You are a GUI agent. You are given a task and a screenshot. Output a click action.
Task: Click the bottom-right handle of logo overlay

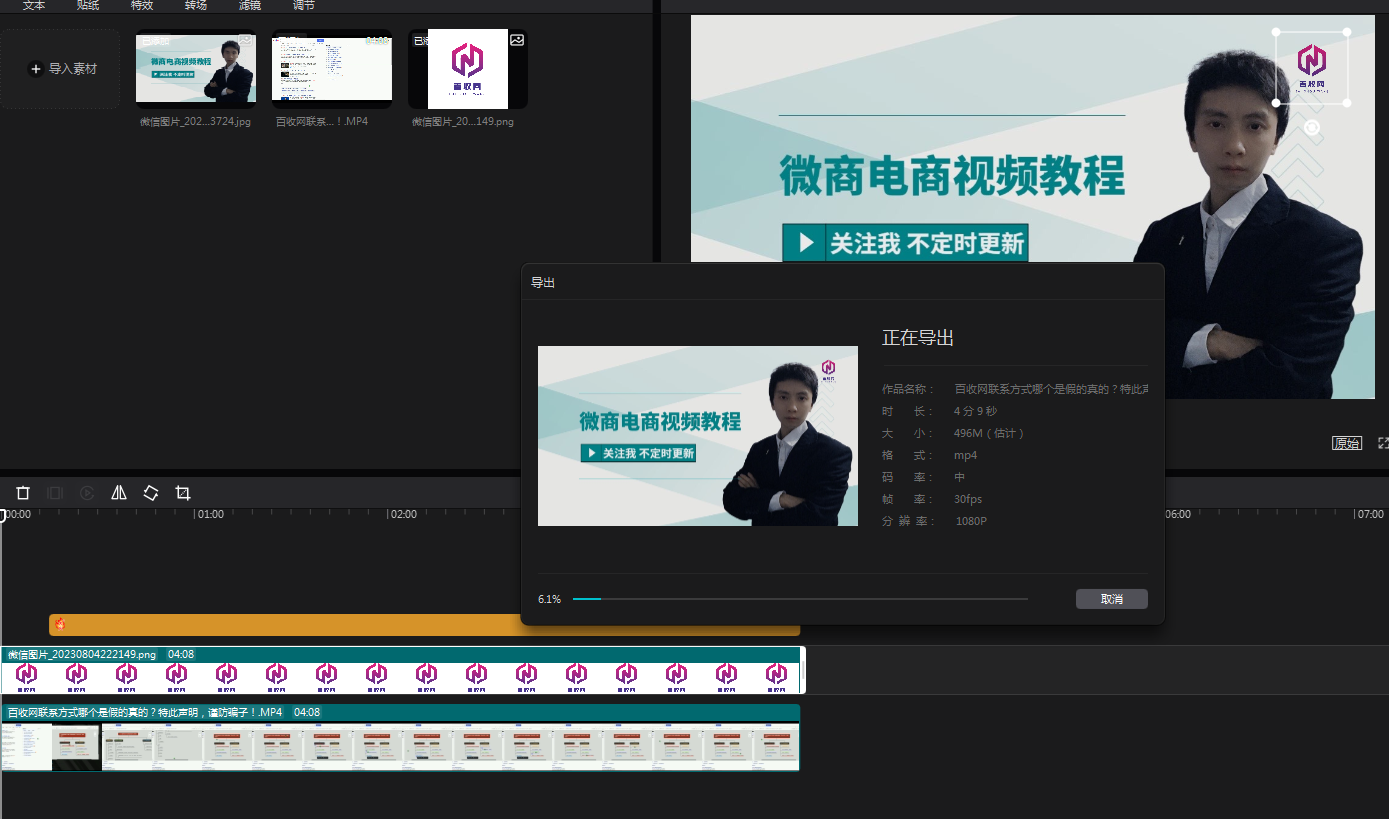[1346, 102]
